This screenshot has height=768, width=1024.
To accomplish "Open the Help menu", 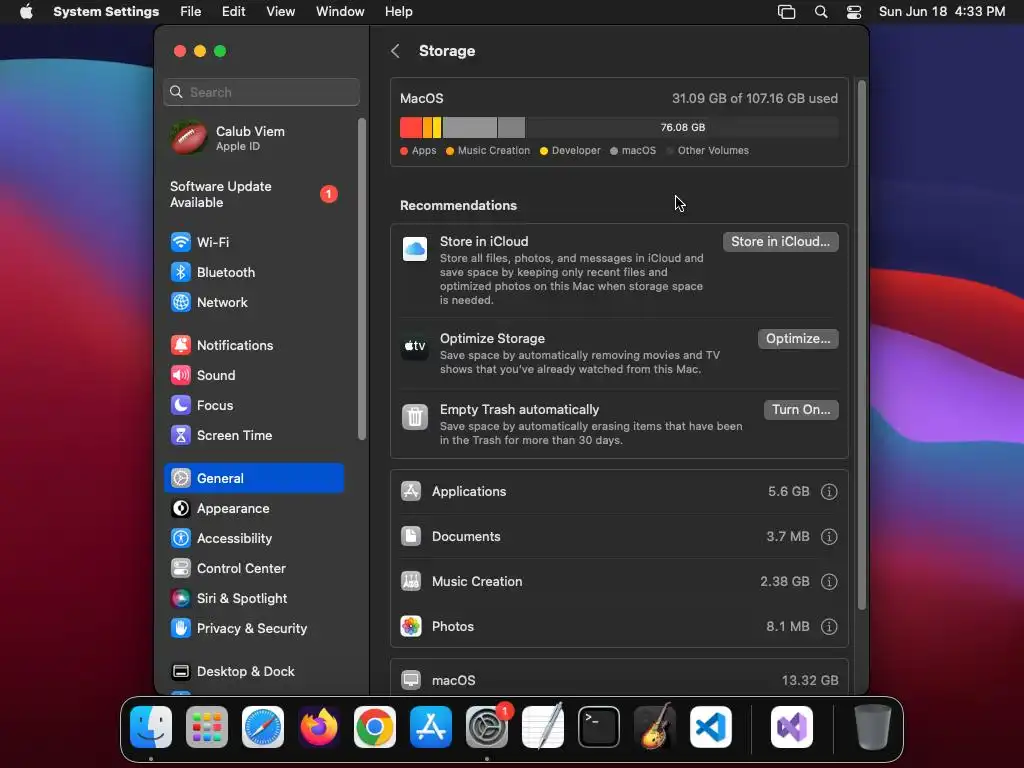I will click(398, 12).
